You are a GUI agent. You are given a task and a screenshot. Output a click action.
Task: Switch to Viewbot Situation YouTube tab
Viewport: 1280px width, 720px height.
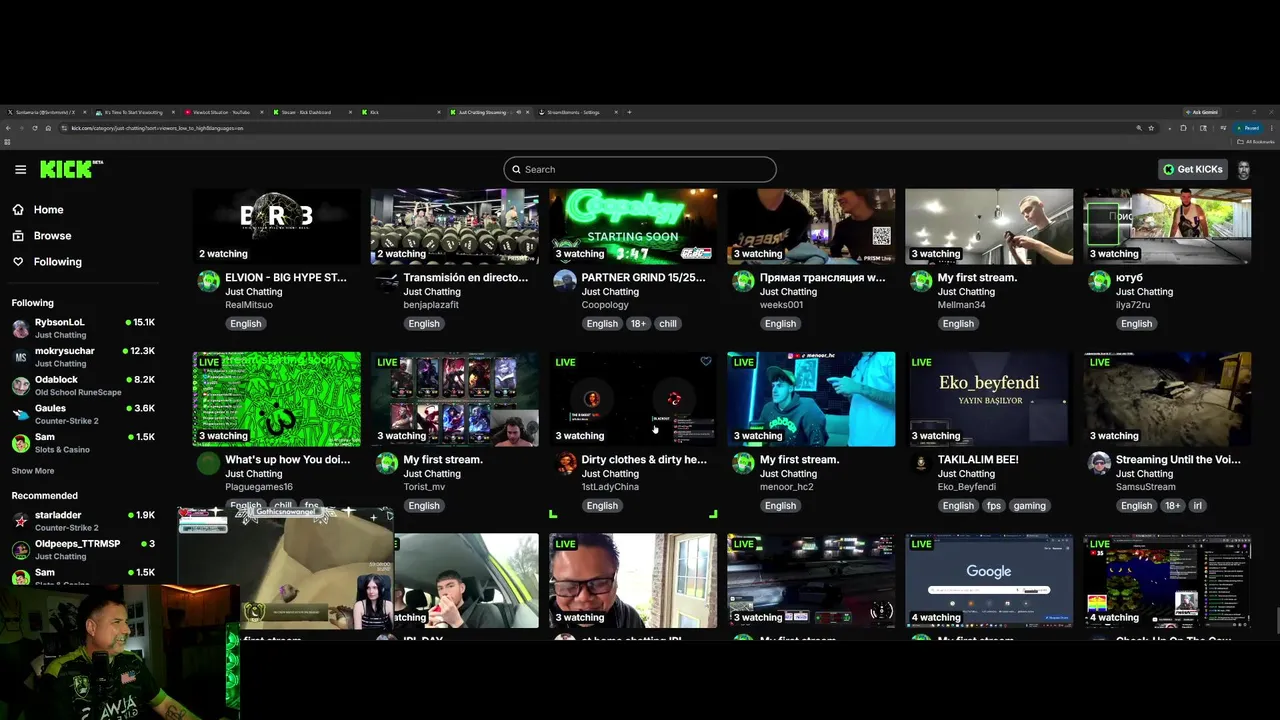click(225, 112)
